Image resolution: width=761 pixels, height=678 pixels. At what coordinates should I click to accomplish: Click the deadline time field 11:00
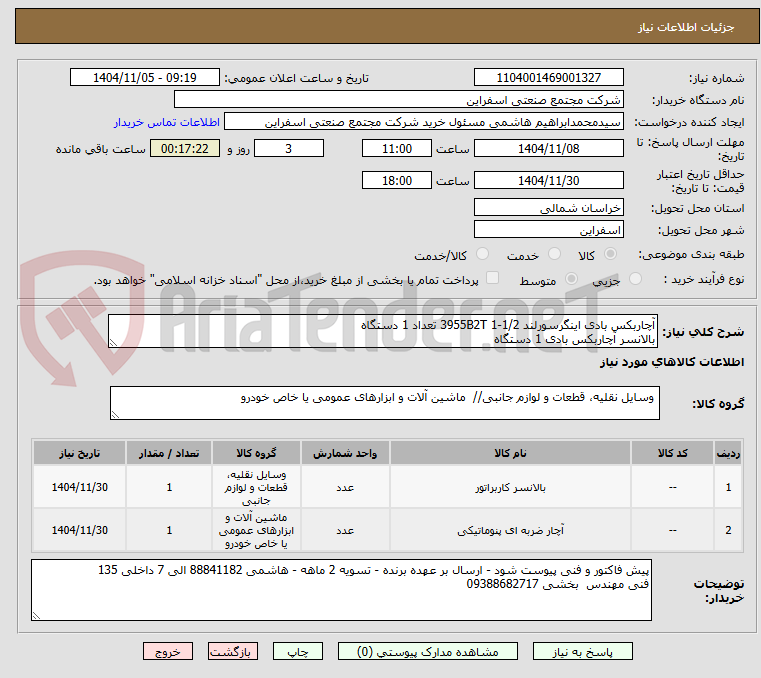point(397,149)
